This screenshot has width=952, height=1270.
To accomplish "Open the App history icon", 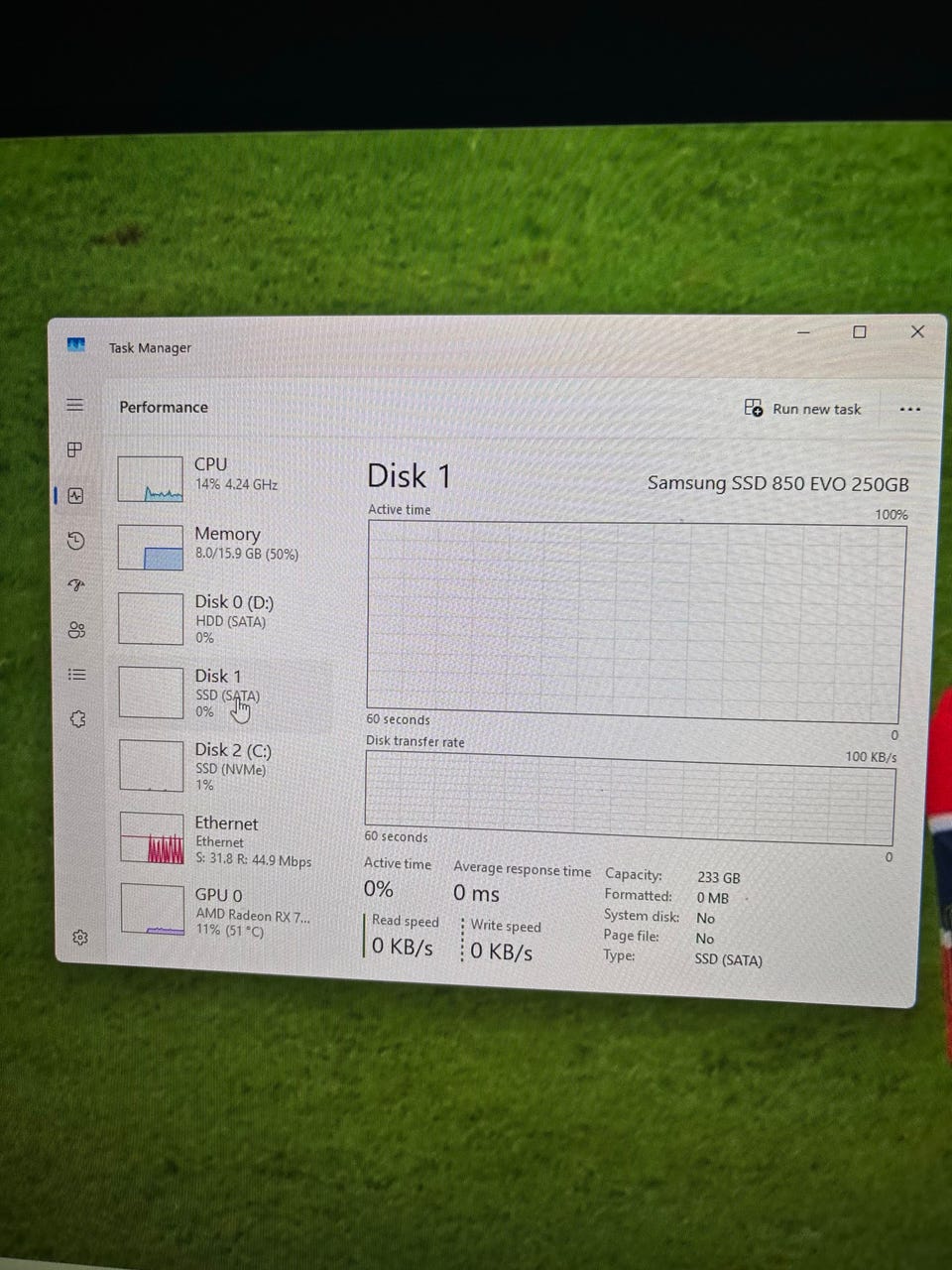I will coord(76,541).
